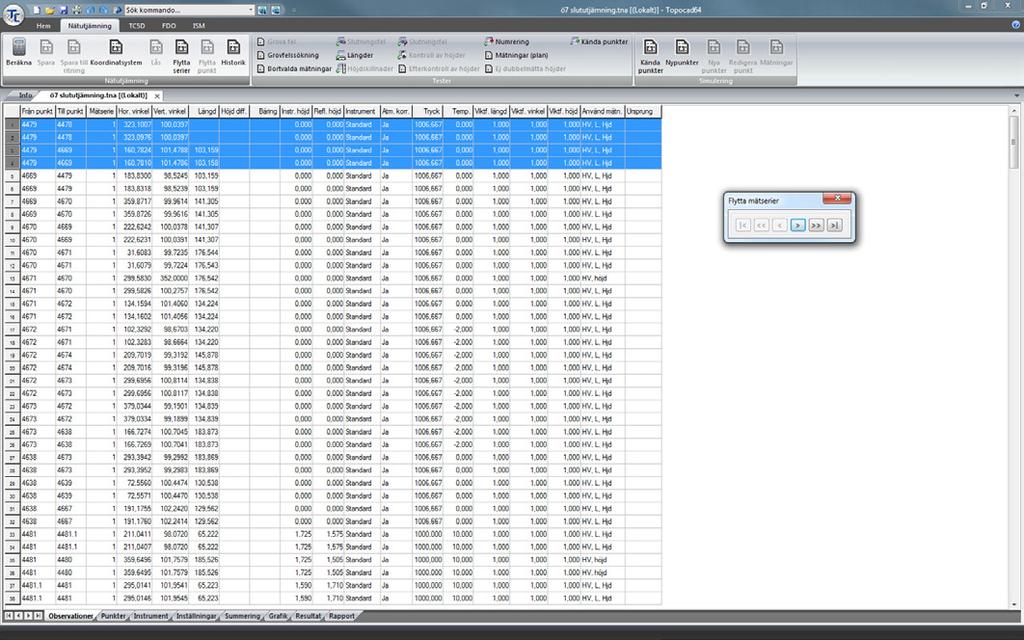Click into the Sök kommando search field
Viewport: 1024px width, 640px height.
click(x=185, y=10)
